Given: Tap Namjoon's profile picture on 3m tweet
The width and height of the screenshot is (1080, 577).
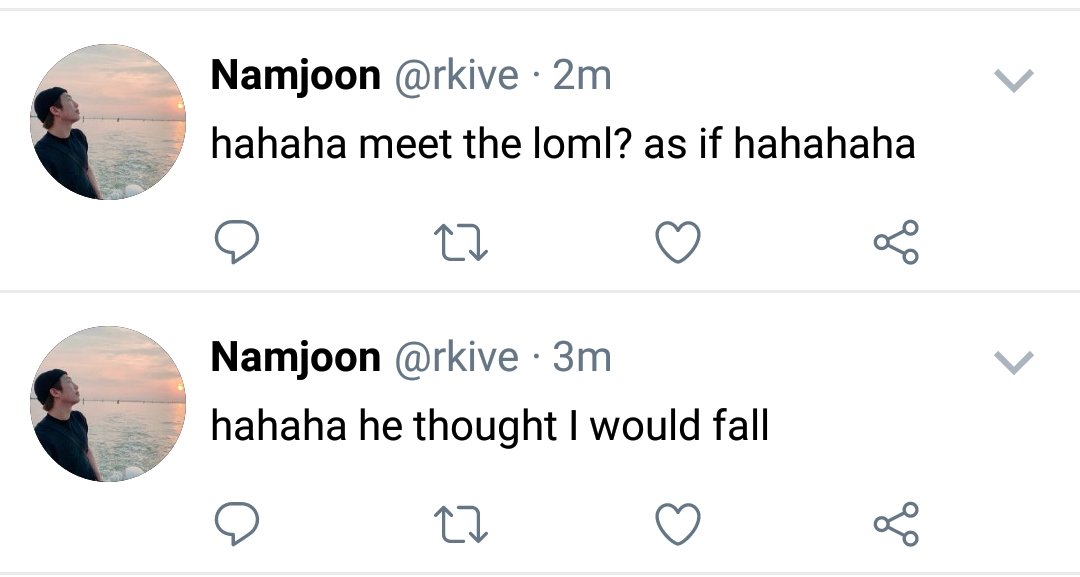Looking at the screenshot, I should pos(109,404).
